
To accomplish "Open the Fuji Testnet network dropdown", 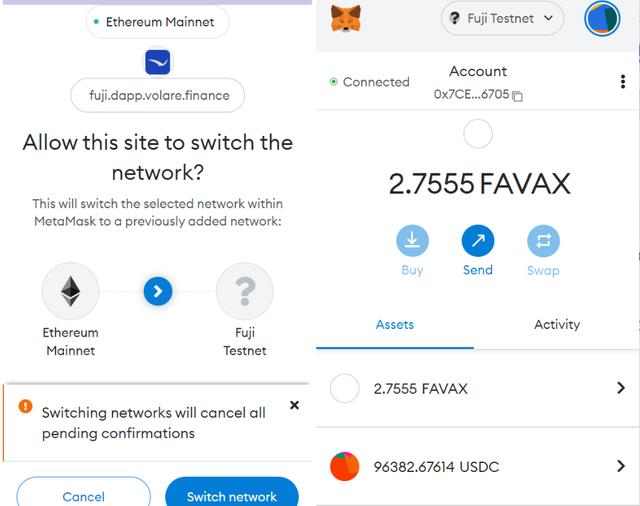I will 502,18.
